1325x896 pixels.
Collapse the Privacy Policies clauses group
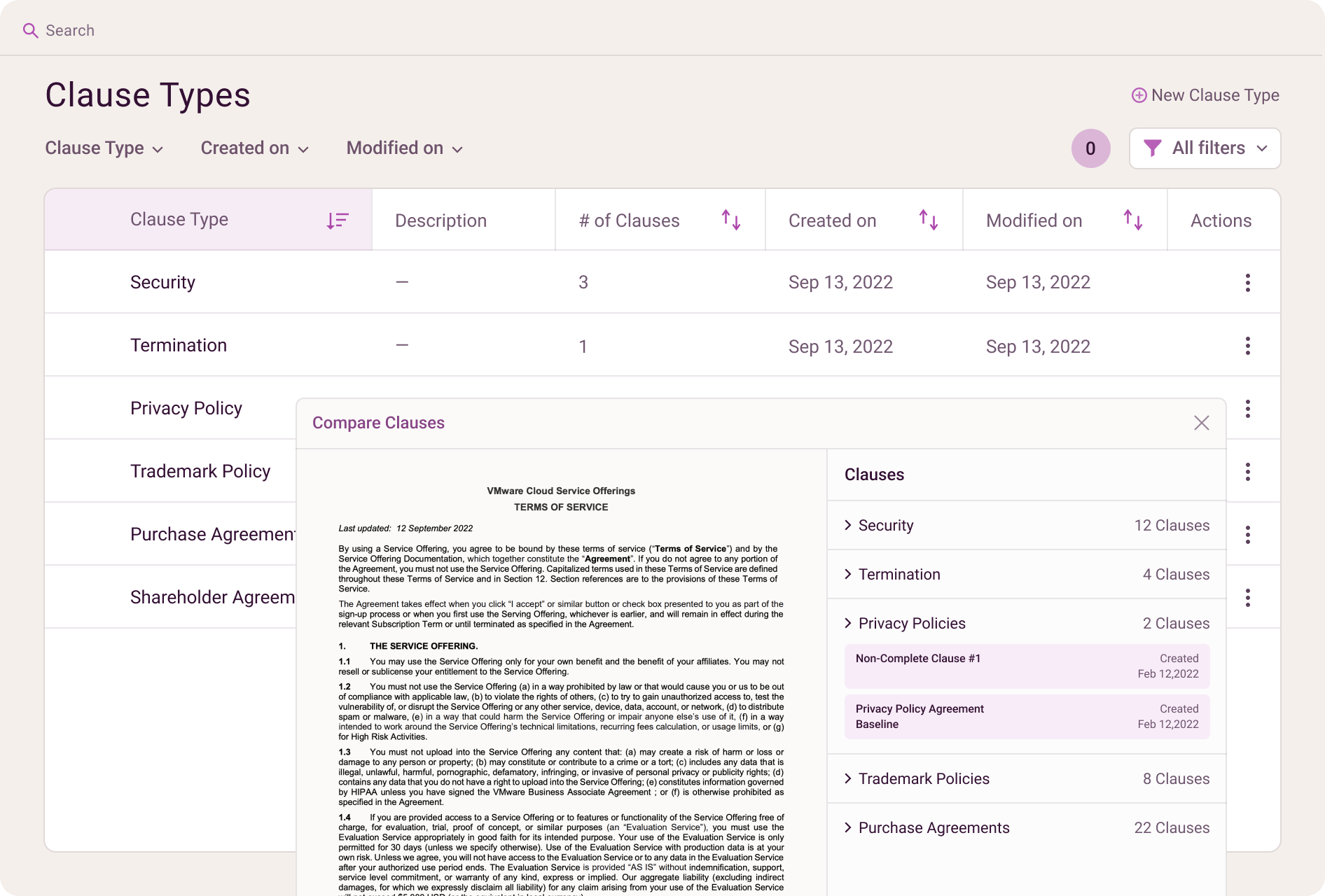click(848, 623)
